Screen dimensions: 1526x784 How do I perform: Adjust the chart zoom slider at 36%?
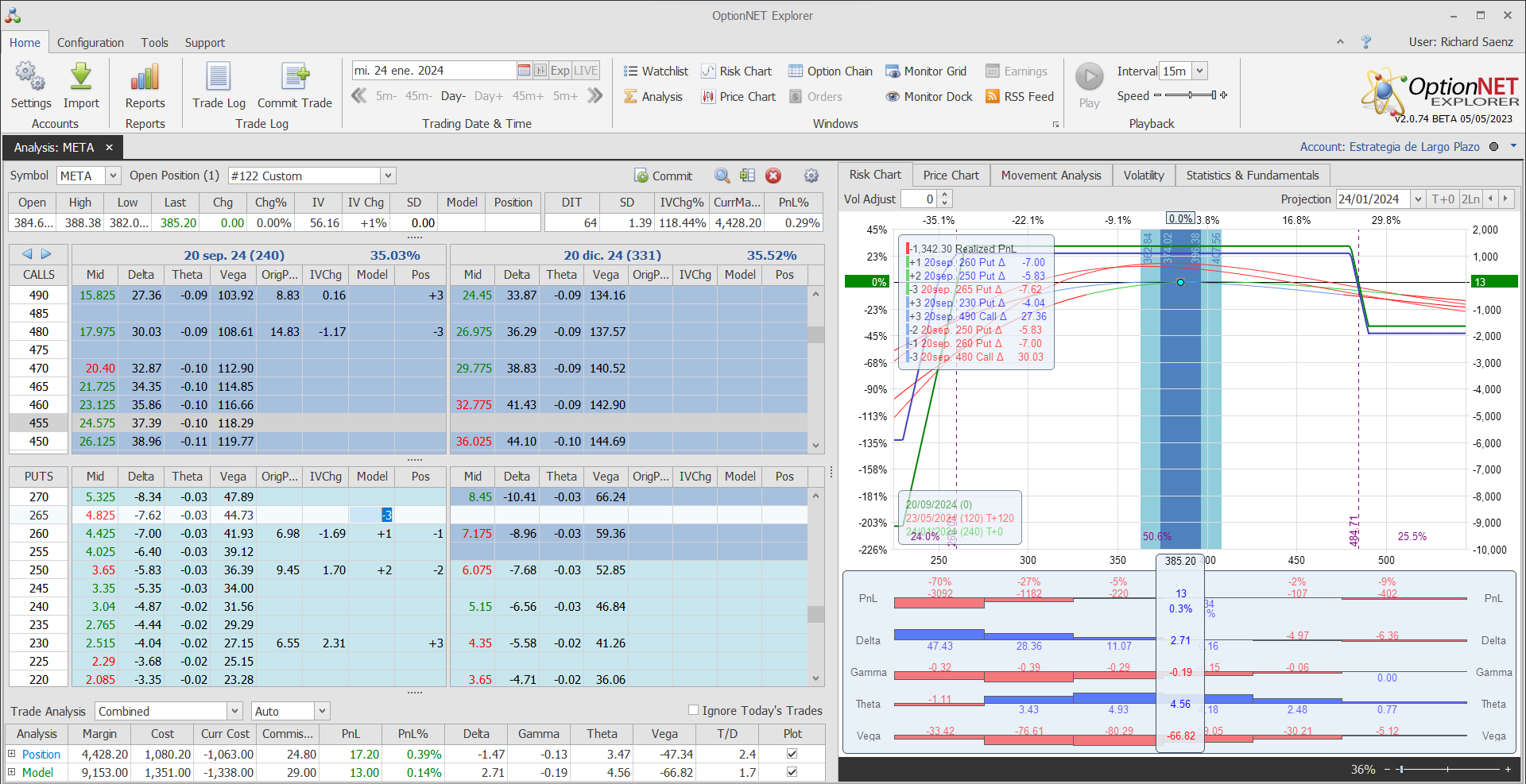1447,770
